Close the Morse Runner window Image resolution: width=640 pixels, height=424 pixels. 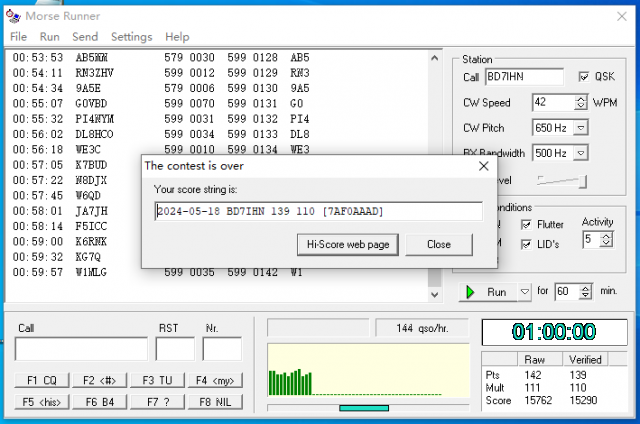(622, 16)
